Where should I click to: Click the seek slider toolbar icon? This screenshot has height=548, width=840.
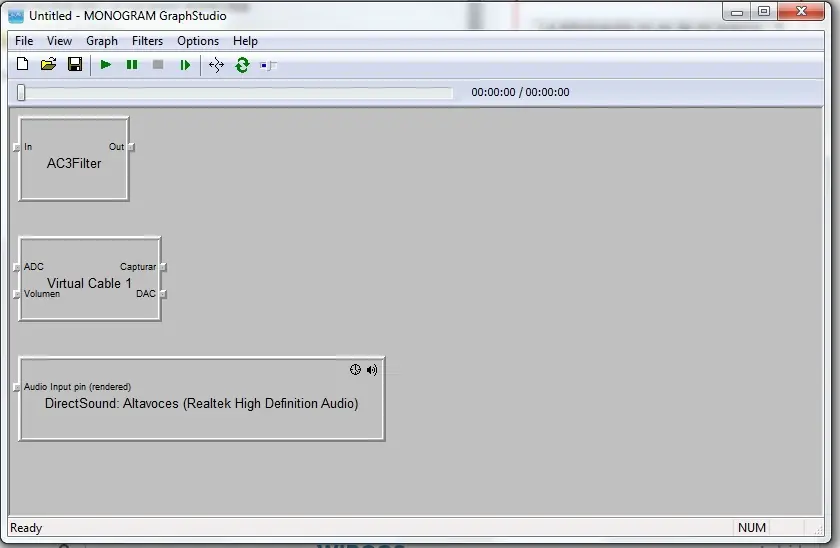click(x=268, y=65)
